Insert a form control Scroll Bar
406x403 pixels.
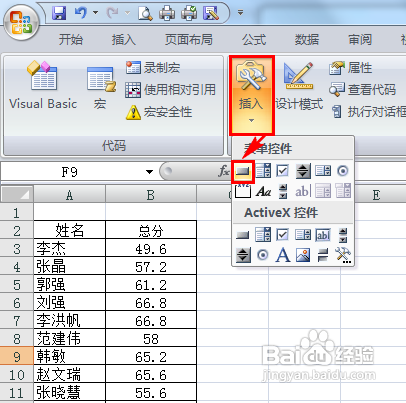click(x=283, y=191)
